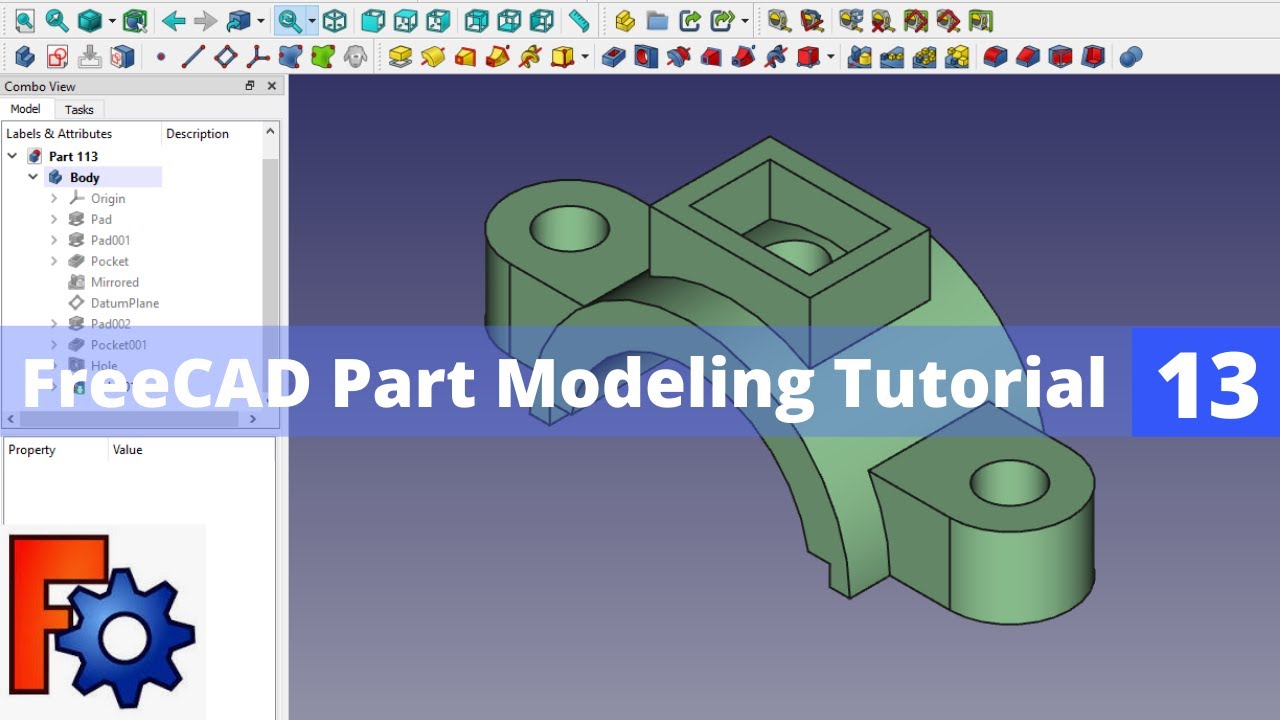This screenshot has height=720, width=1280.
Task: Apply the Fillet tool
Action: 995,57
